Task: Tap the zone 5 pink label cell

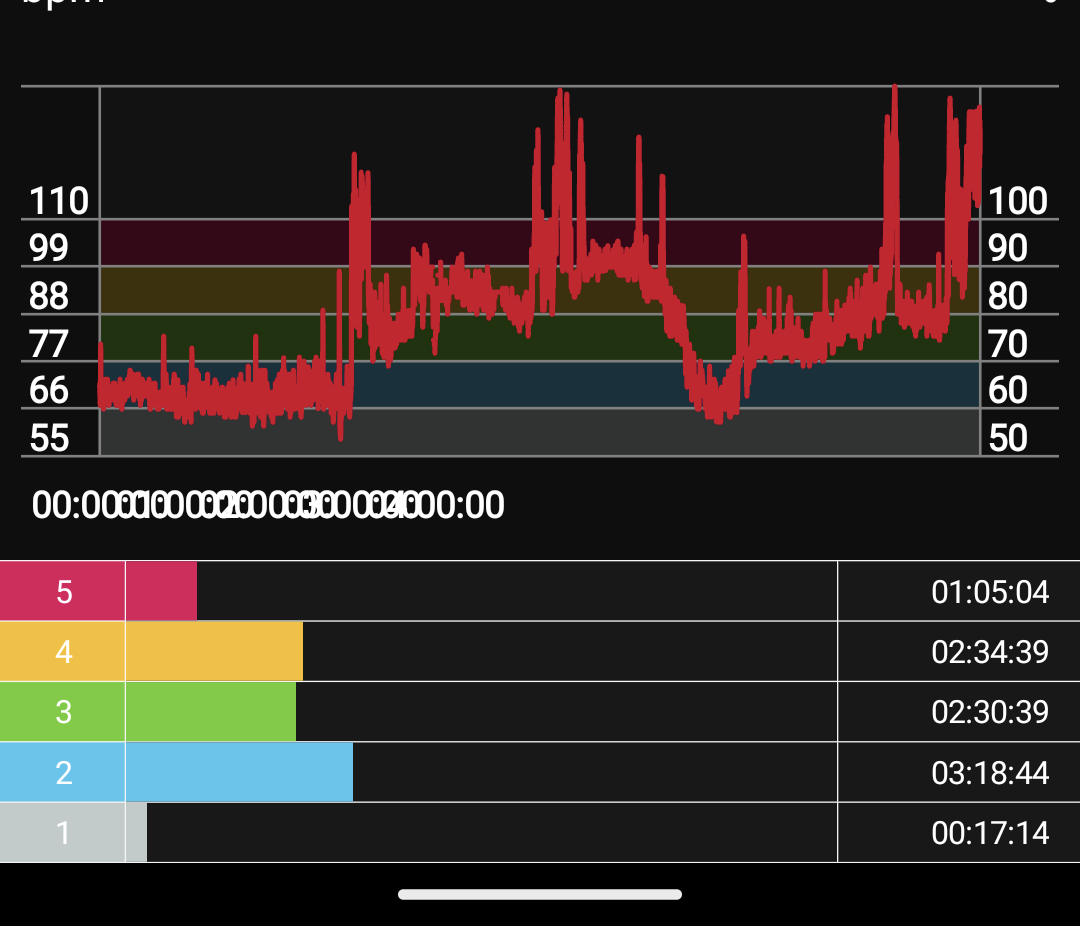Action: [x=62, y=591]
